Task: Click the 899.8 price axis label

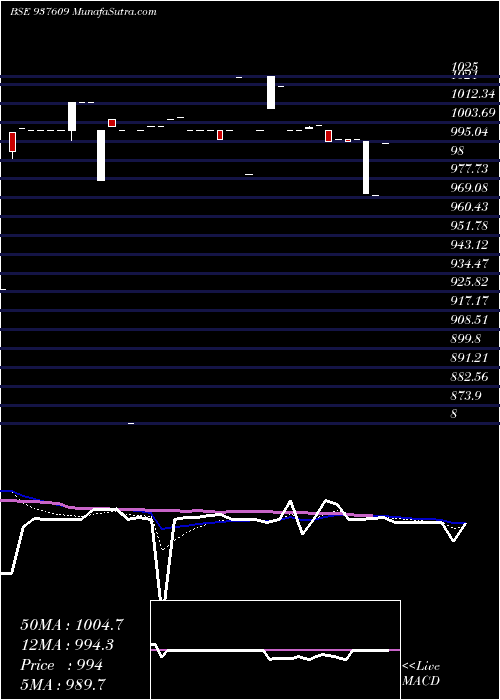Action: pyautogui.click(x=466, y=339)
